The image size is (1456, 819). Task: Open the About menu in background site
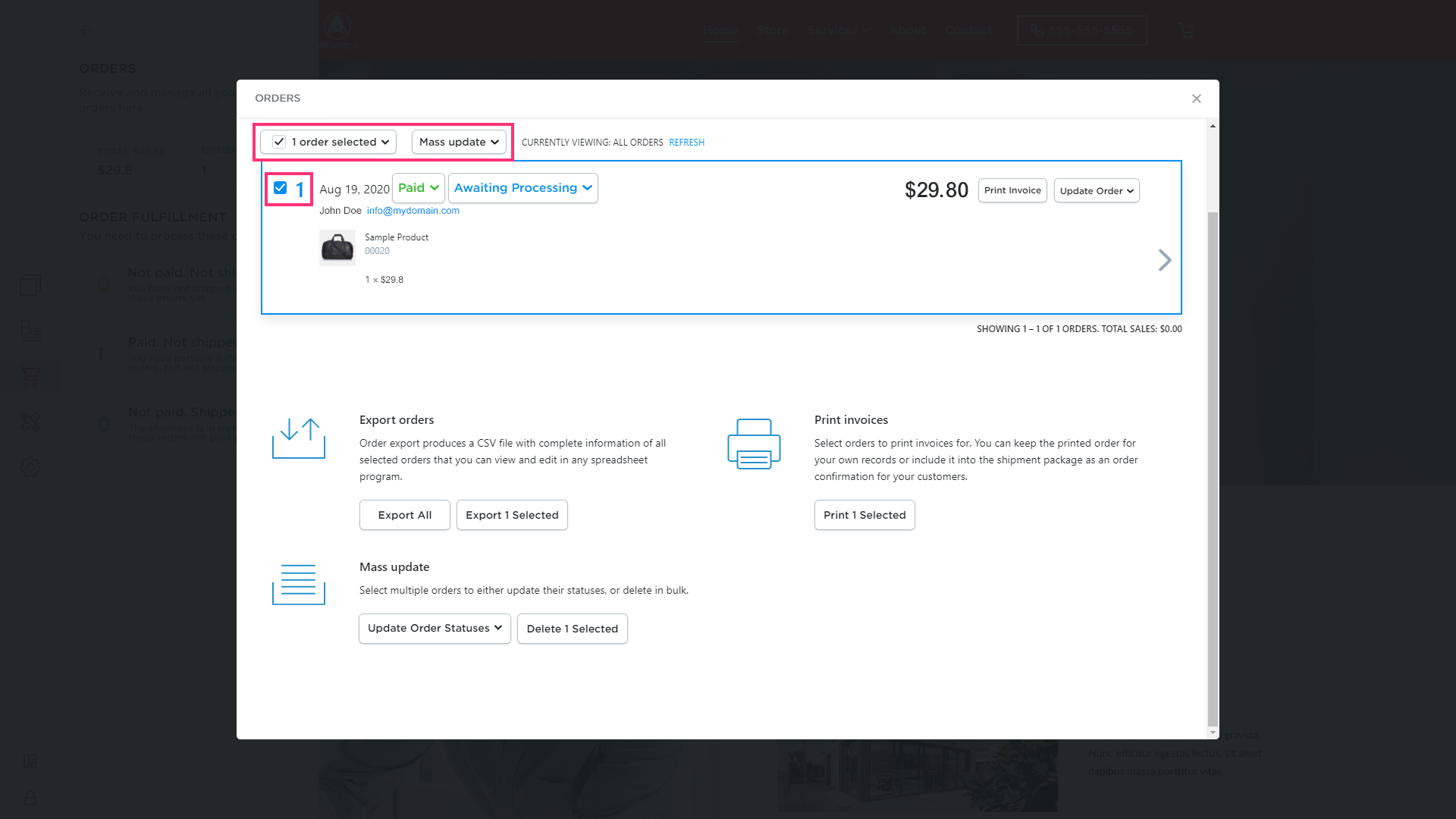click(908, 30)
